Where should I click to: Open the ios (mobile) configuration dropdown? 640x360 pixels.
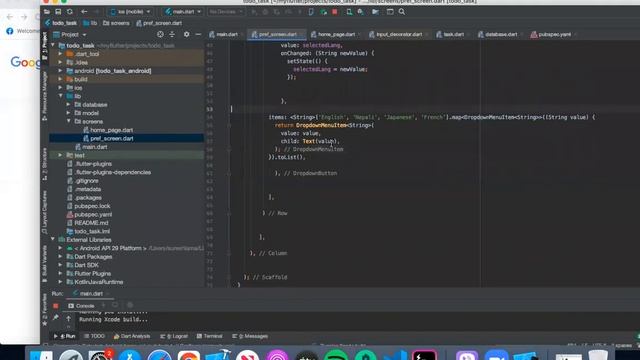tap(131, 12)
